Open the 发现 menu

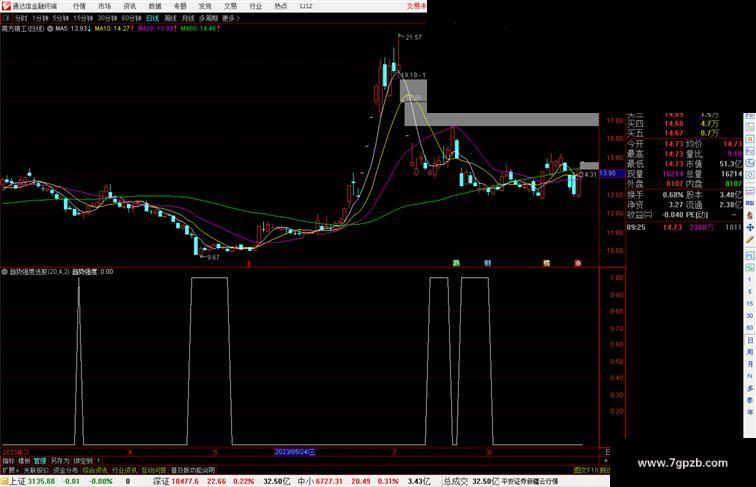(x=205, y=6)
